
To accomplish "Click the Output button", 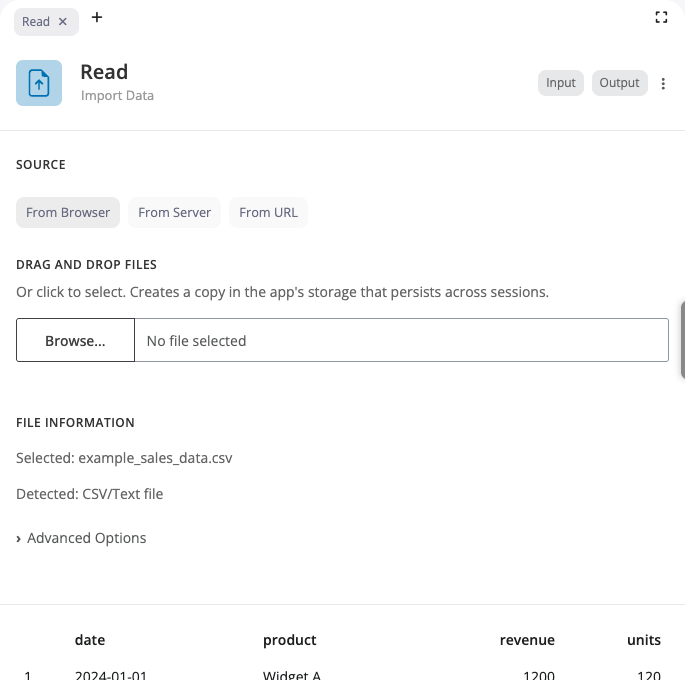I will tap(619, 83).
